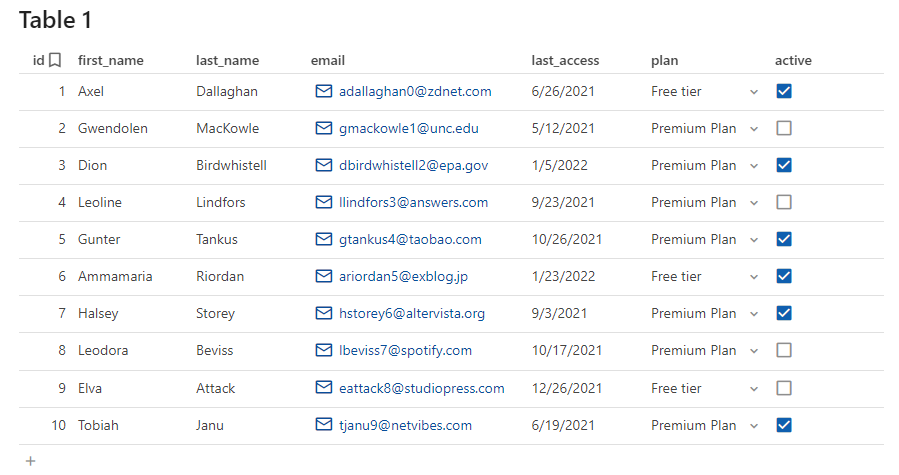Expand the plan dropdown in Ammamaria's row
The image size is (899, 475).
tap(754, 277)
